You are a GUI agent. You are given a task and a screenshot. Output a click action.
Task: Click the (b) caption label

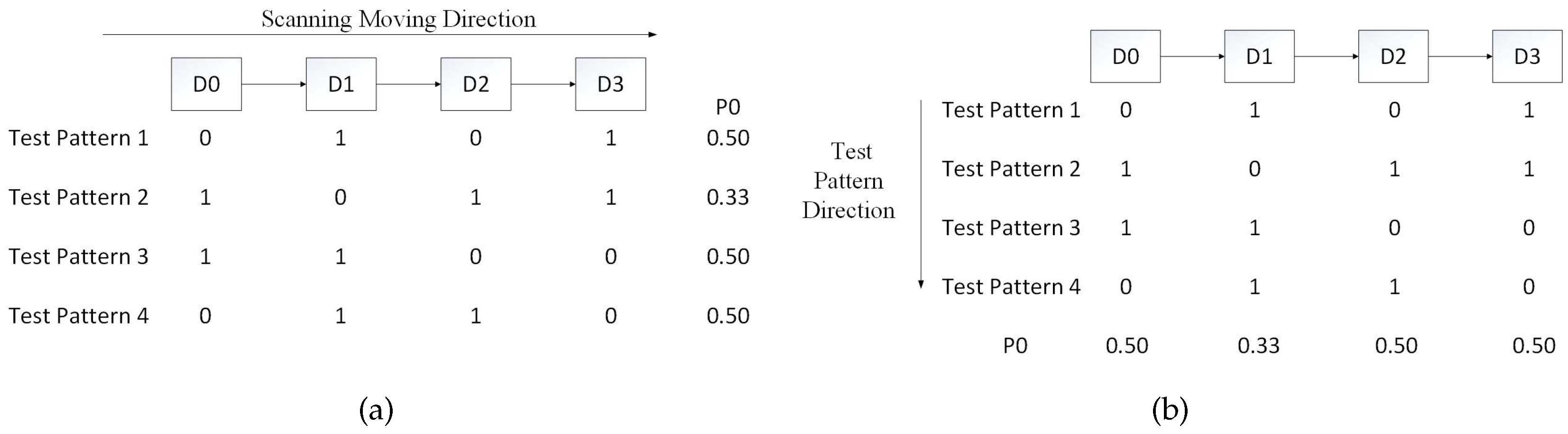tap(1170, 410)
